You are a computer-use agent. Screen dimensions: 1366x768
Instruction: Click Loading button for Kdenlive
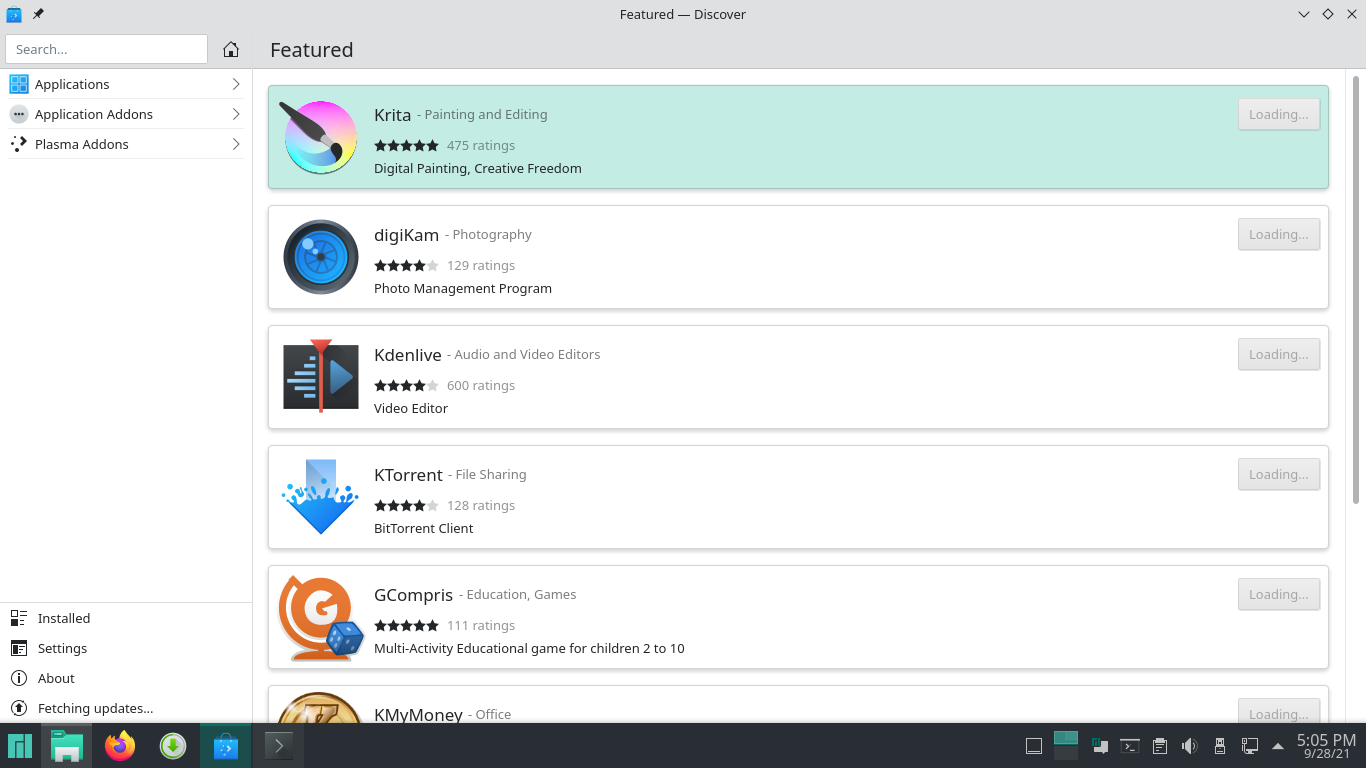[x=1279, y=354]
